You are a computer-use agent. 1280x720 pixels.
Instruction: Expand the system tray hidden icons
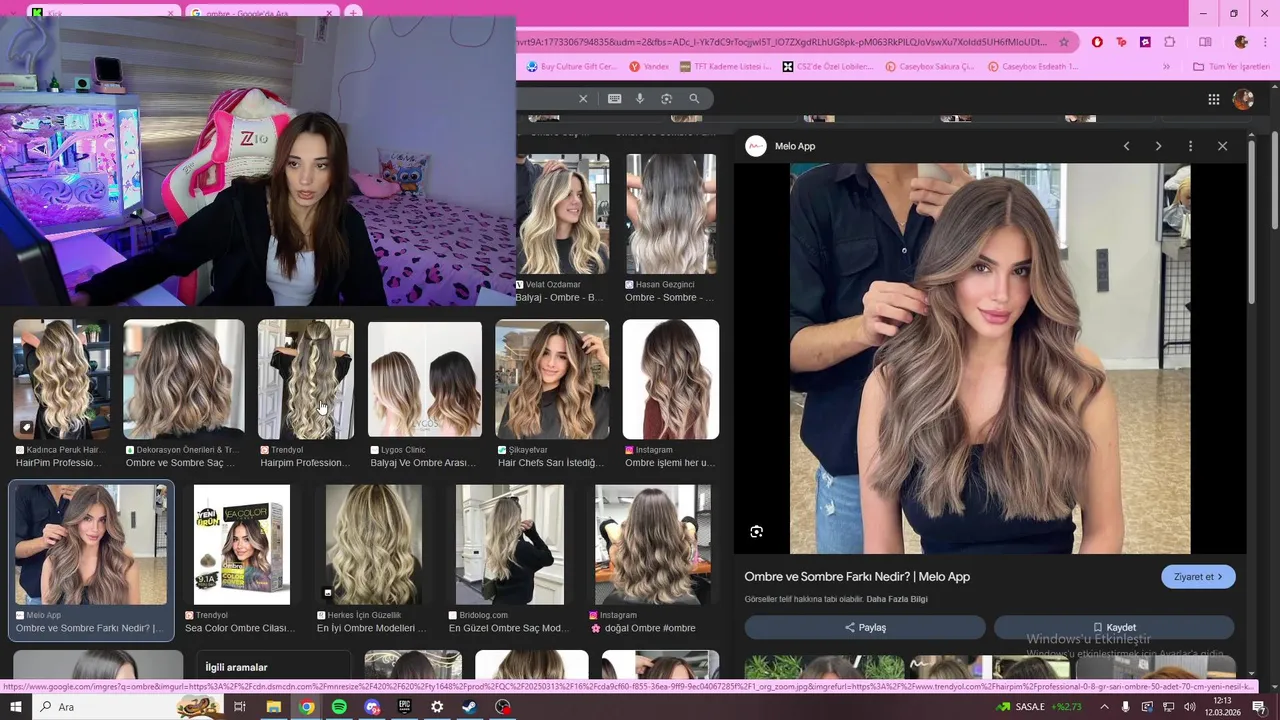click(x=1105, y=707)
